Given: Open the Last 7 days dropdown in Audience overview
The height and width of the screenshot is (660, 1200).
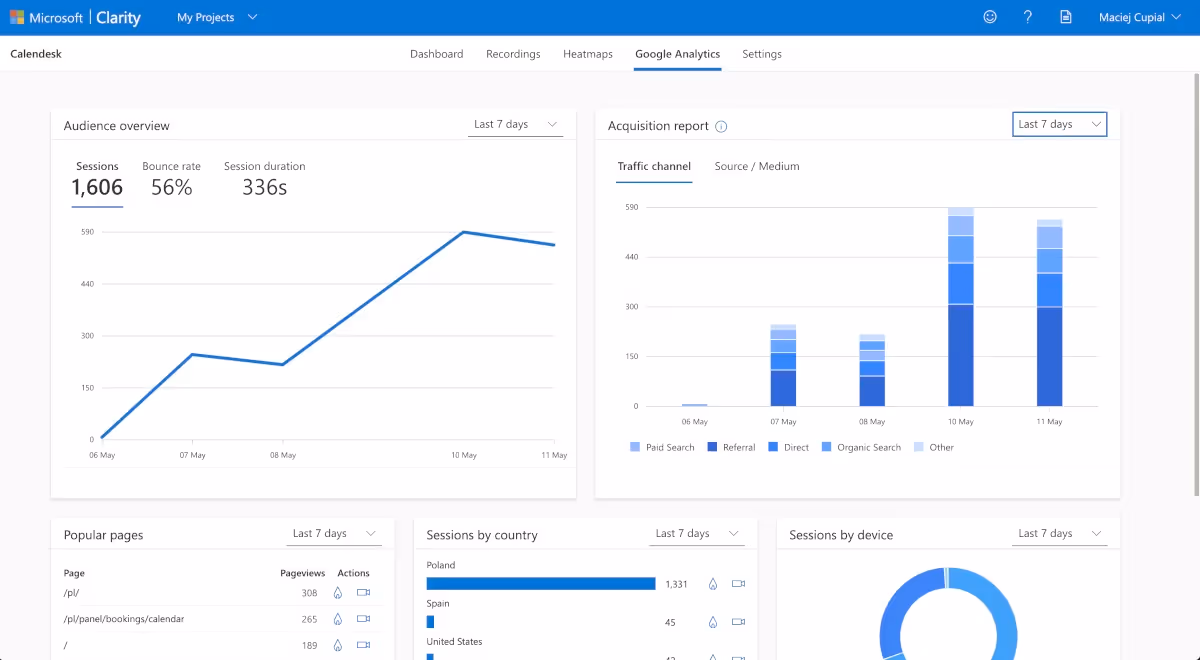Looking at the screenshot, I should [x=515, y=124].
